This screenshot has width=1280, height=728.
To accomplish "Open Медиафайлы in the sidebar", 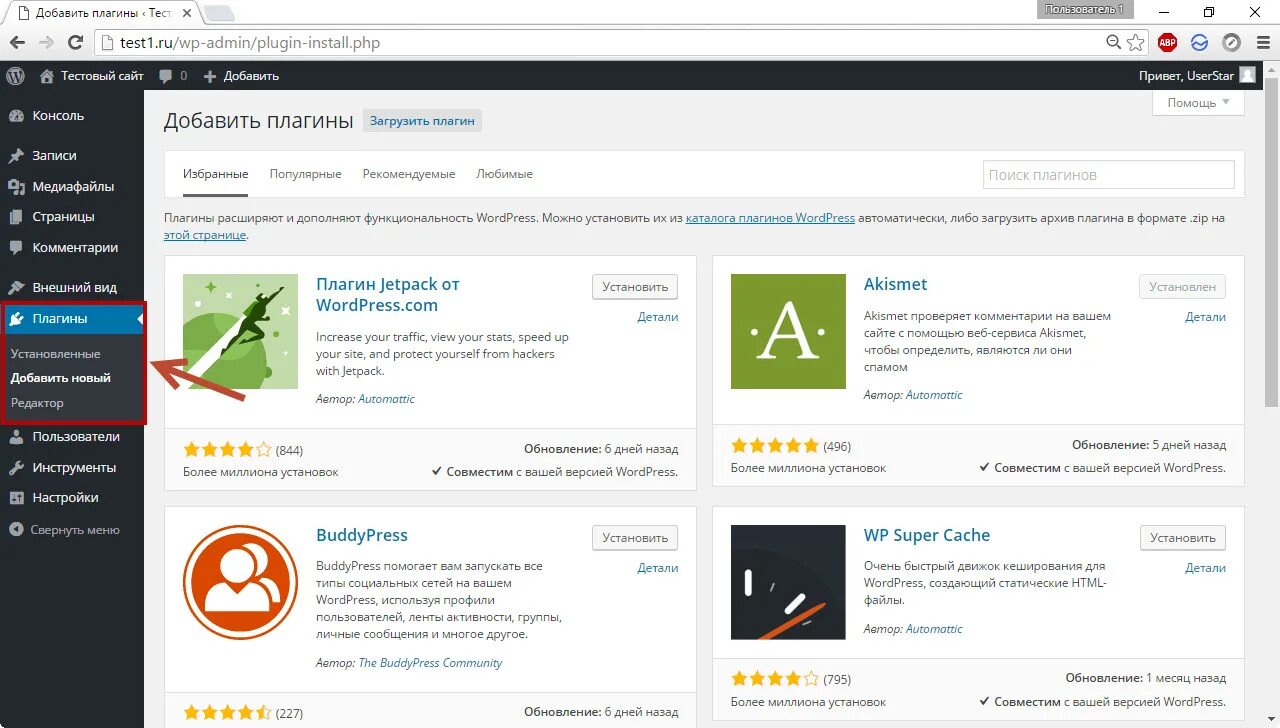I will click(x=72, y=186).
